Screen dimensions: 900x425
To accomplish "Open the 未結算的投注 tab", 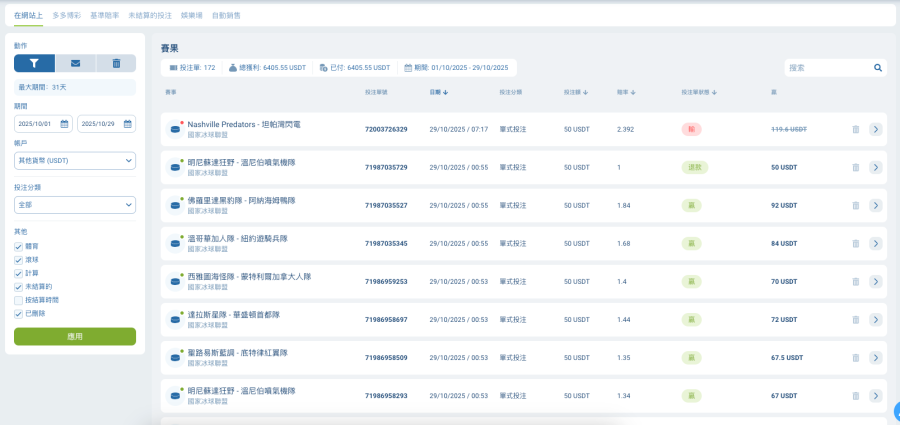I will (x=150, y=16).
